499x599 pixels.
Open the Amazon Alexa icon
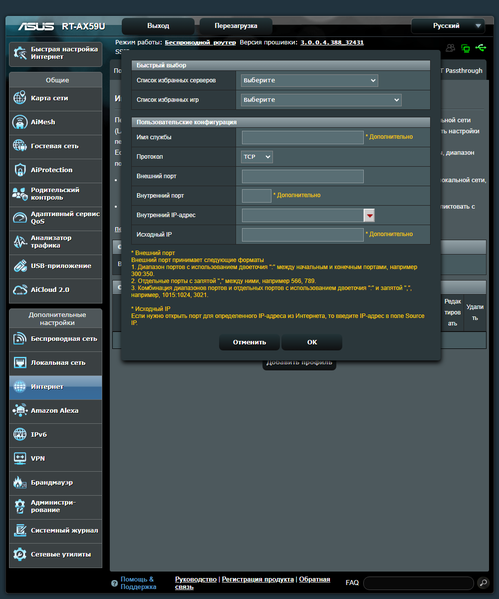click(x=19, y=410)
